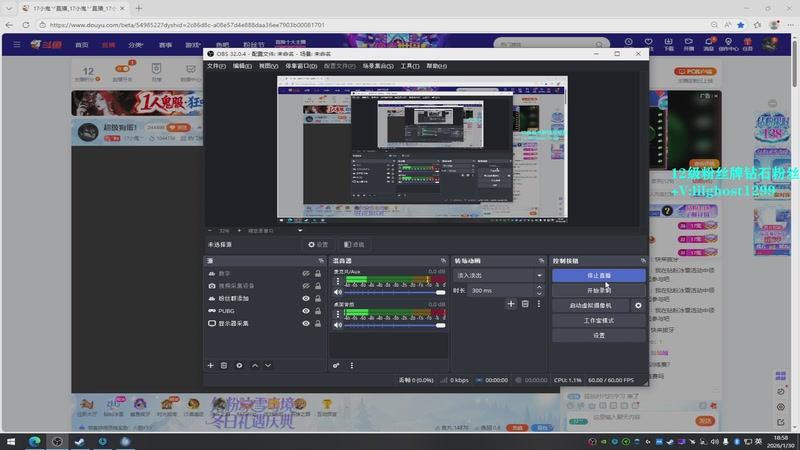Viewport: 800px width, 450px height.
Task: Show the hidden 数字 source
Action: coord(306,273)
